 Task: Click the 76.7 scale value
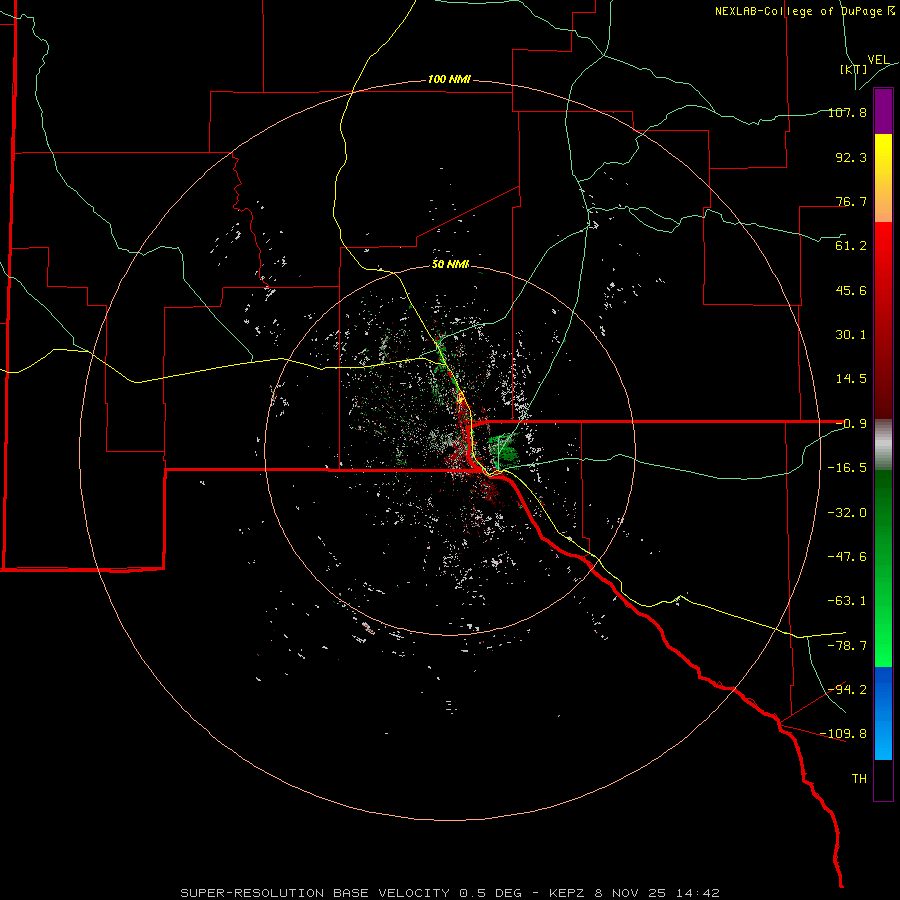pos(851,201)
